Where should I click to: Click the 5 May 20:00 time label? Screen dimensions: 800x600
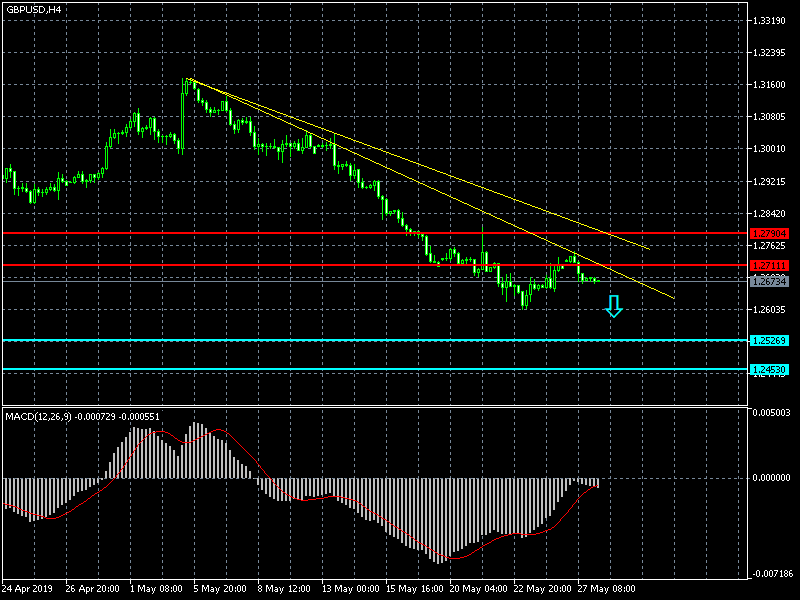click(x=220, y=589)
